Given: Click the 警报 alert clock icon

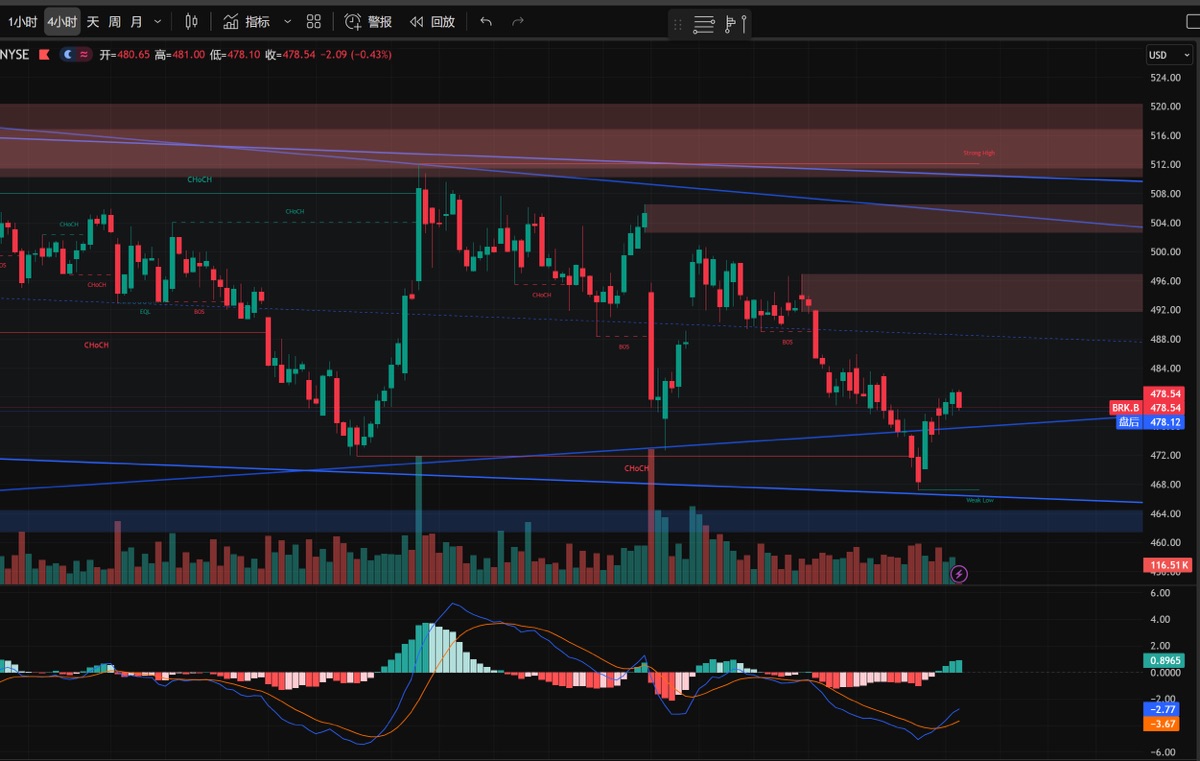Looking at the screenshot, I should (353, 21).
